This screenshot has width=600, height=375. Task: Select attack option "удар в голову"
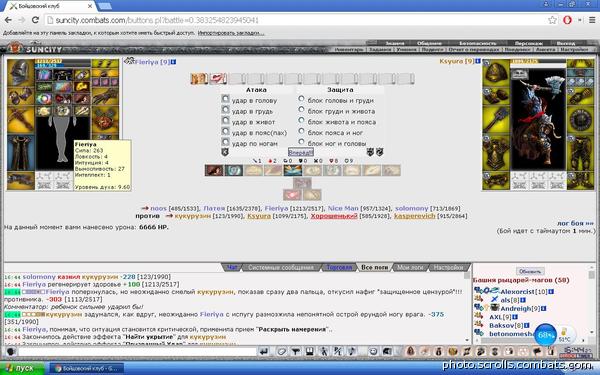226,99
